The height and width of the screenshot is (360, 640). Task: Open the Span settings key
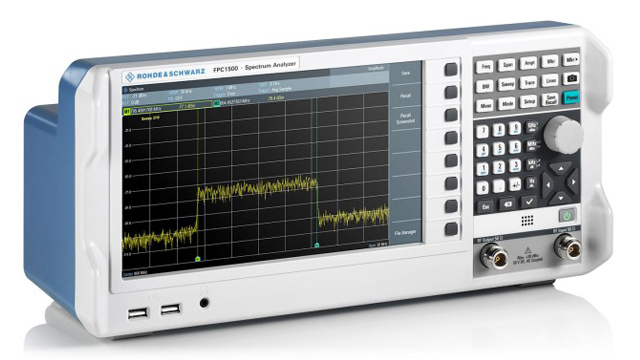point(507,65)
